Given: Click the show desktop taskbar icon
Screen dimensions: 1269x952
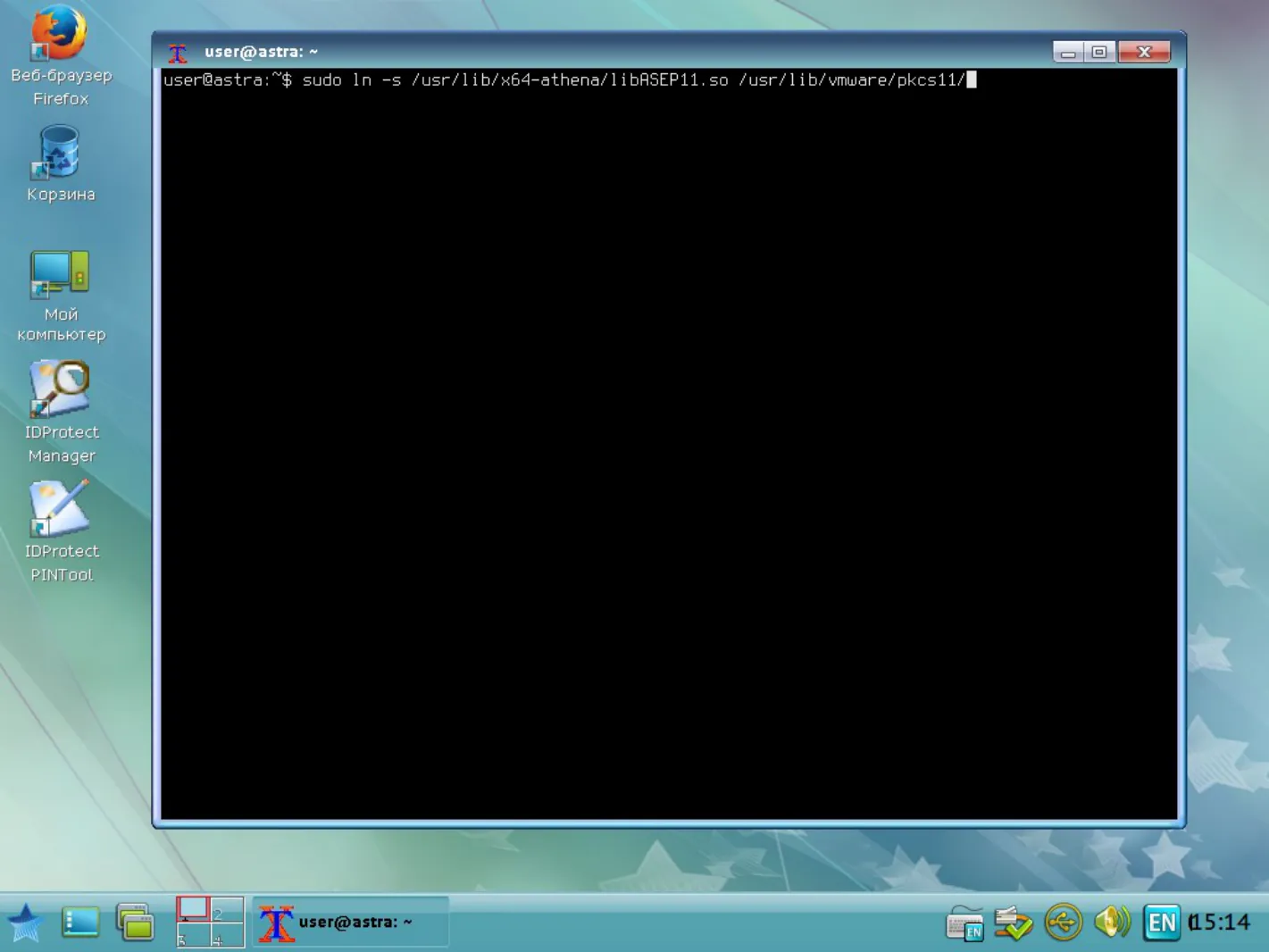Looking at the screenshot, I should 80,923.
